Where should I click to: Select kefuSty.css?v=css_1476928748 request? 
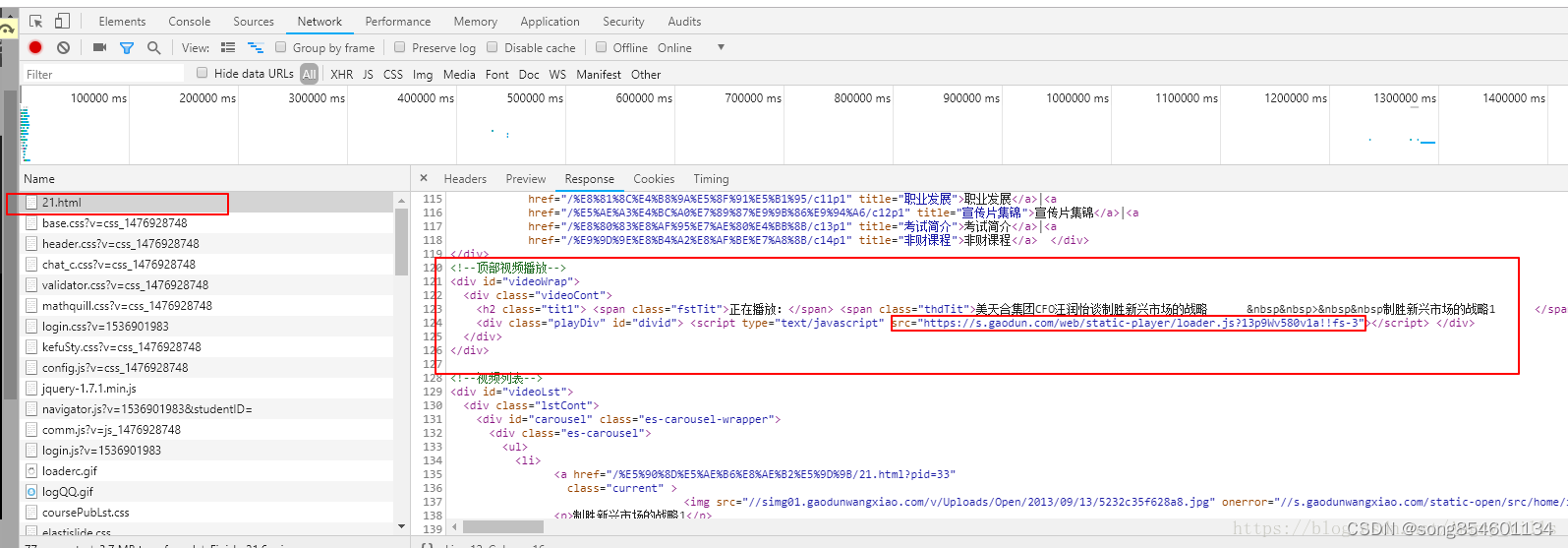click(x=206, y=346)
